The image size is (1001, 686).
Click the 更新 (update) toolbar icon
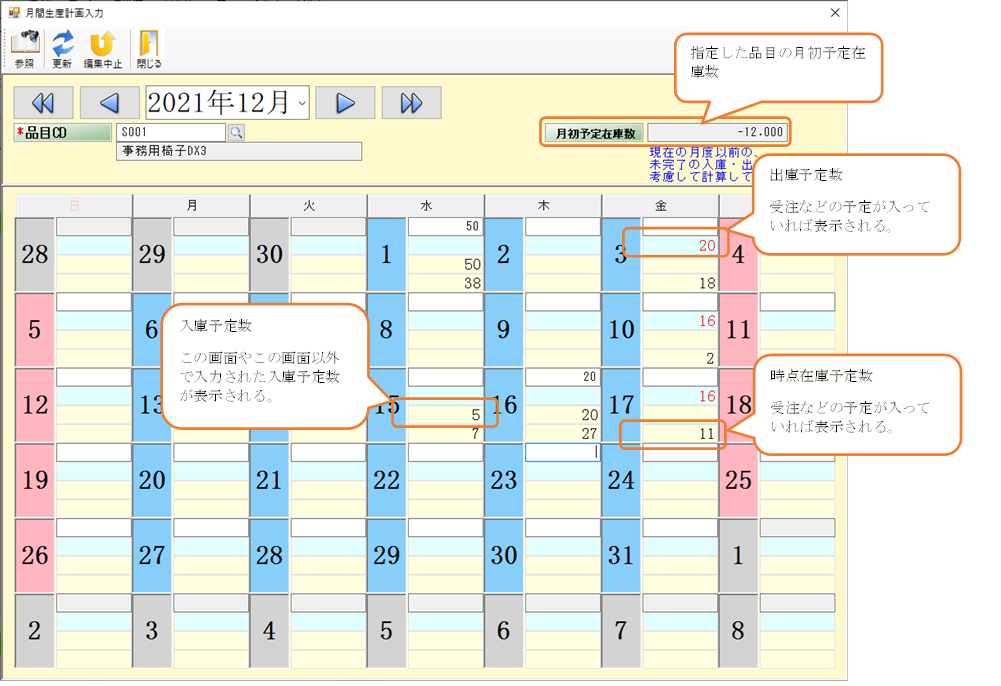(62, 48)
